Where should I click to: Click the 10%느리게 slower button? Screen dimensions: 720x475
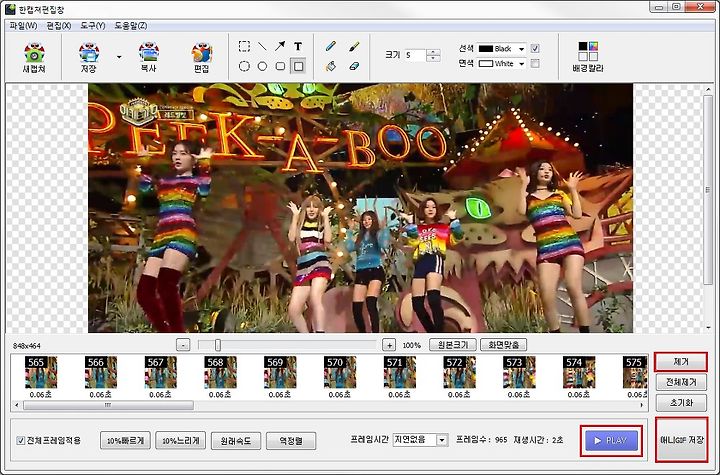[x=180, y=441]
